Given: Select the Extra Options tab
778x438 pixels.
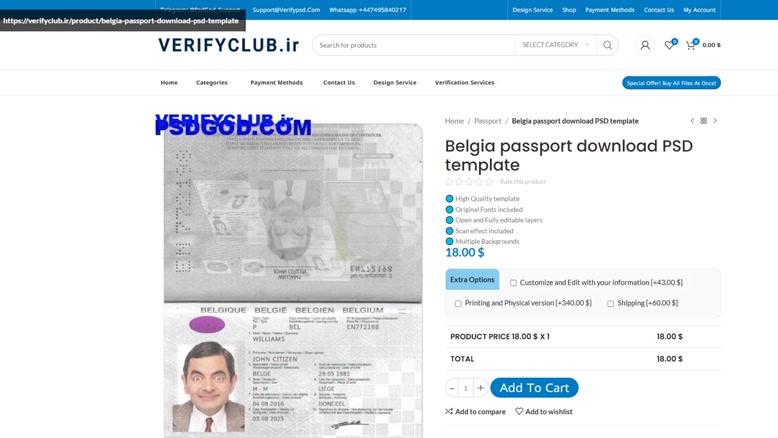Looking at the screenshot, I should pos(472,280).
